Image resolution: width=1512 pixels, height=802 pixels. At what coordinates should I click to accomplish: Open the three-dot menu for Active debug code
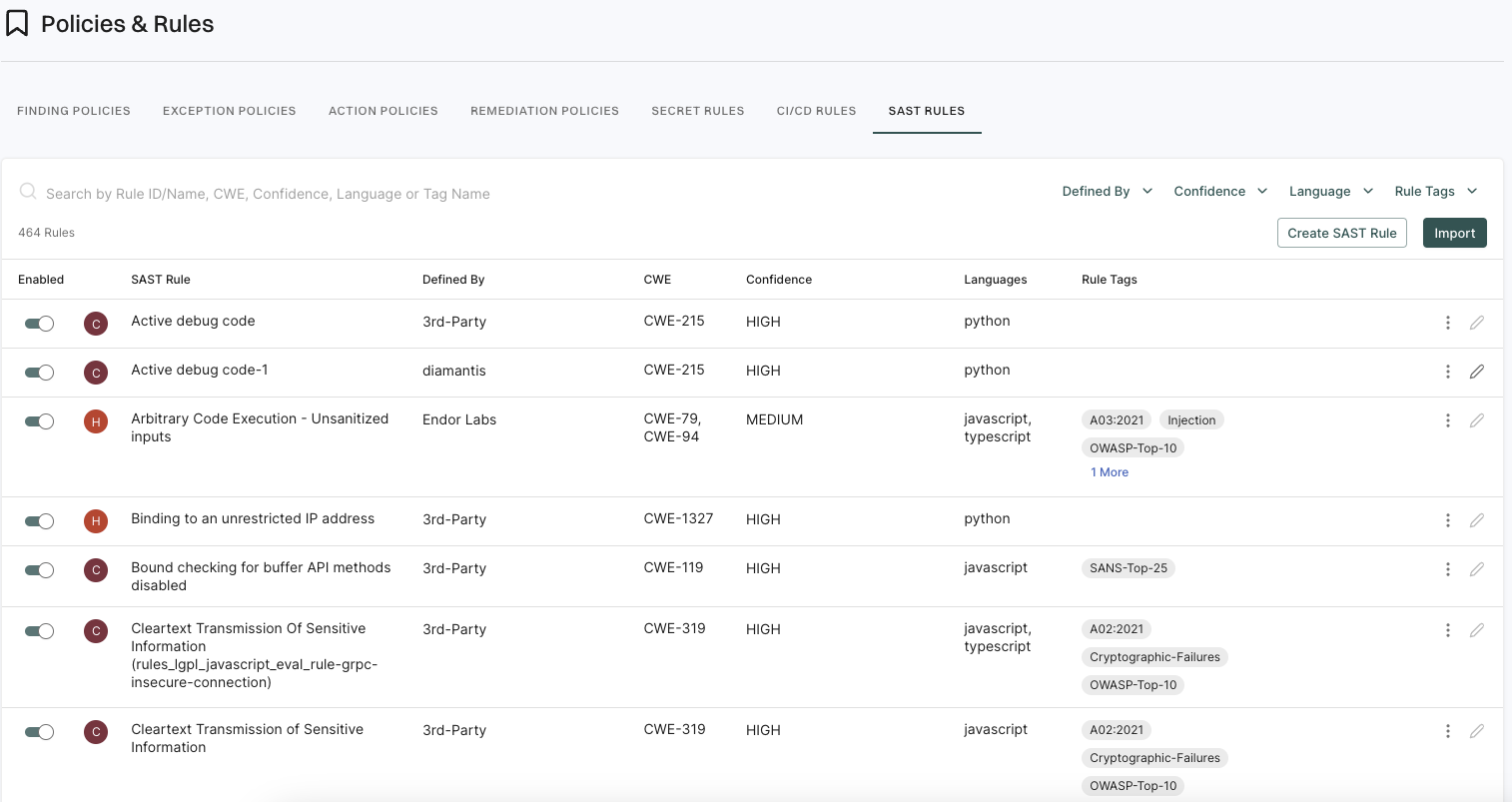(x=1447, y=323)
